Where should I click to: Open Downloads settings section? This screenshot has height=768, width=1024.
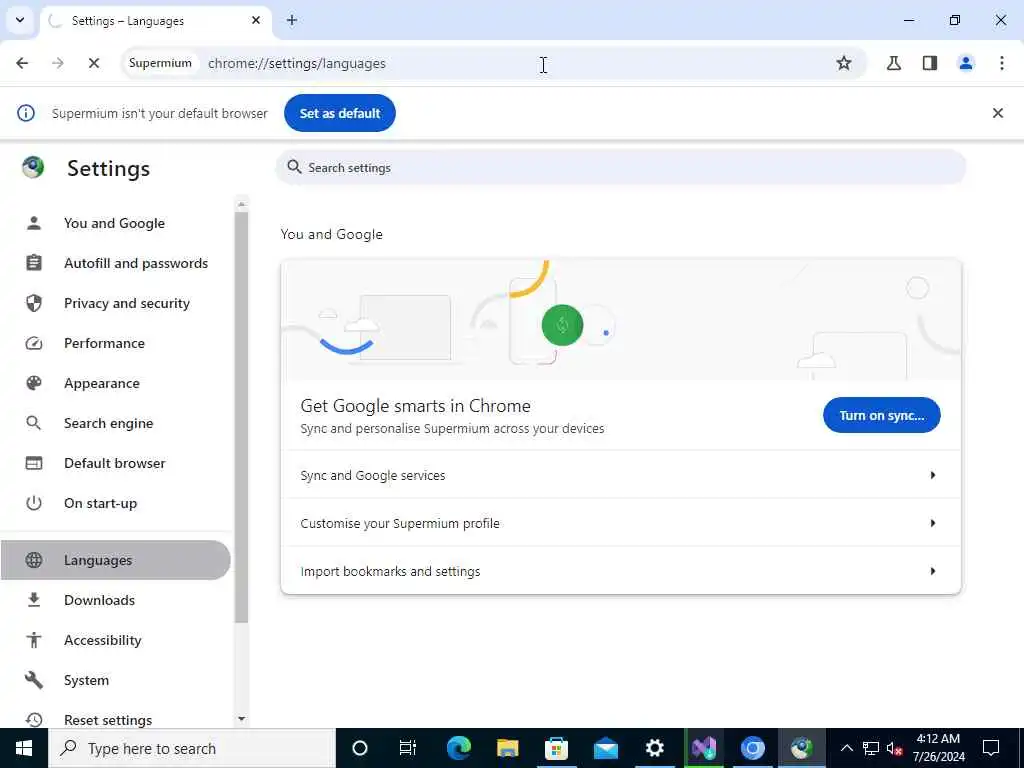point(99,600)
